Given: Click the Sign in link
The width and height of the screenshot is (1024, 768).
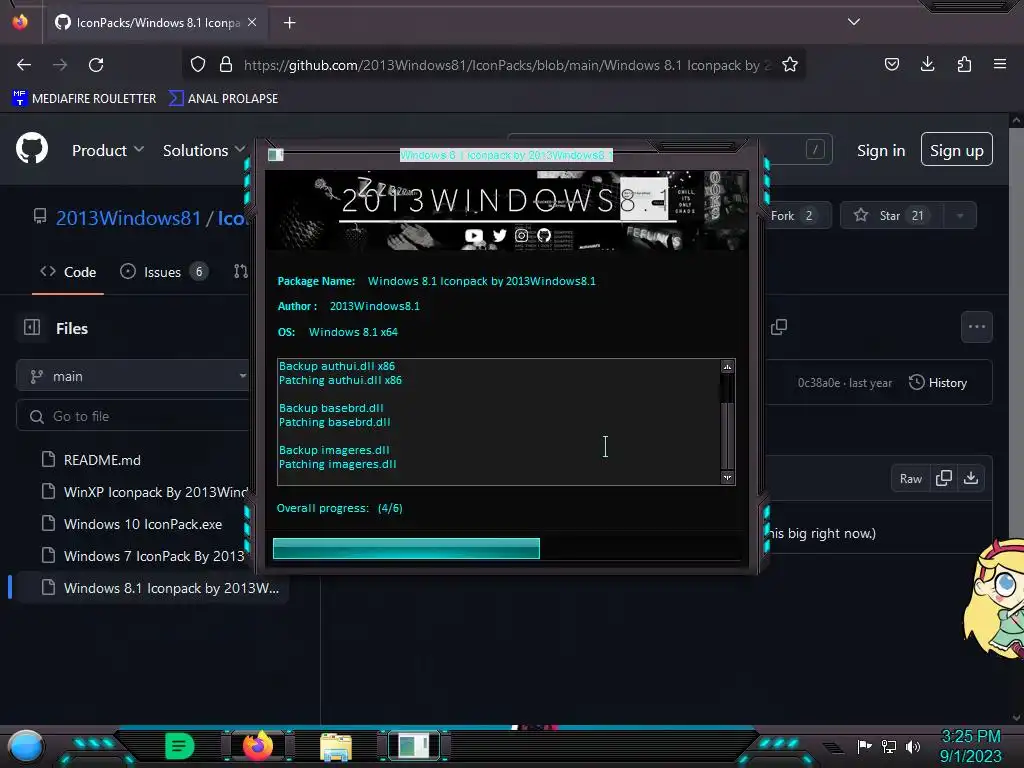Looking at the screenshot, I should coord(881,151).
